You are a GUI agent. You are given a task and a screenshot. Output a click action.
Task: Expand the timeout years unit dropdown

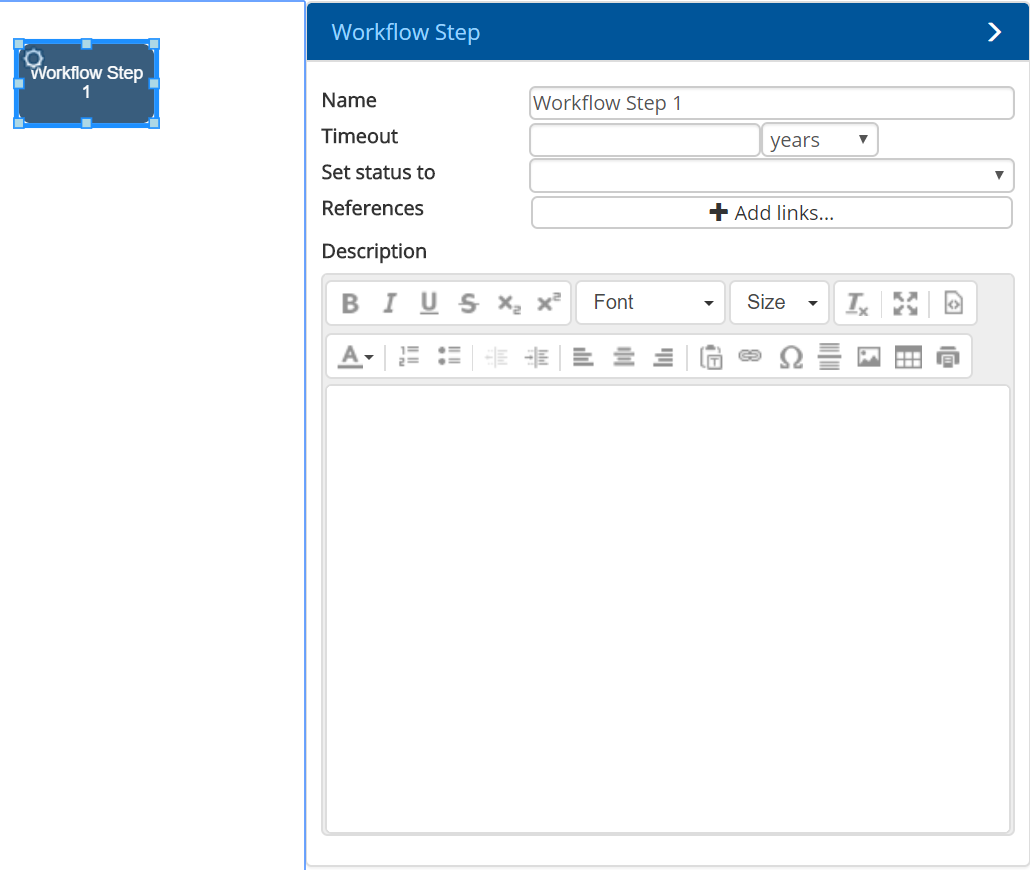tap(819, 140)
